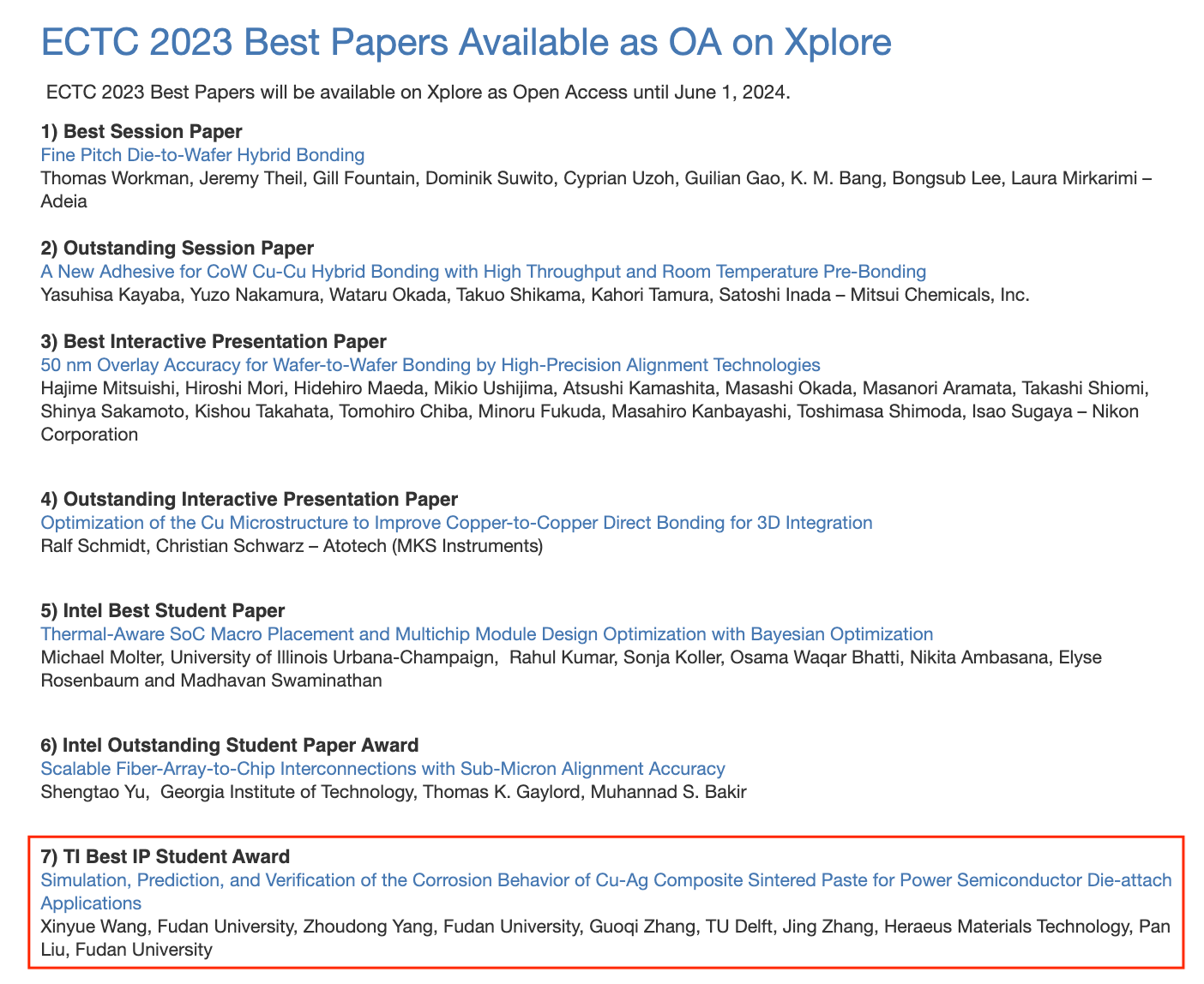Click the Intel Best Student Paper heading
This screenshot has width=1204, height=984.
162,610
